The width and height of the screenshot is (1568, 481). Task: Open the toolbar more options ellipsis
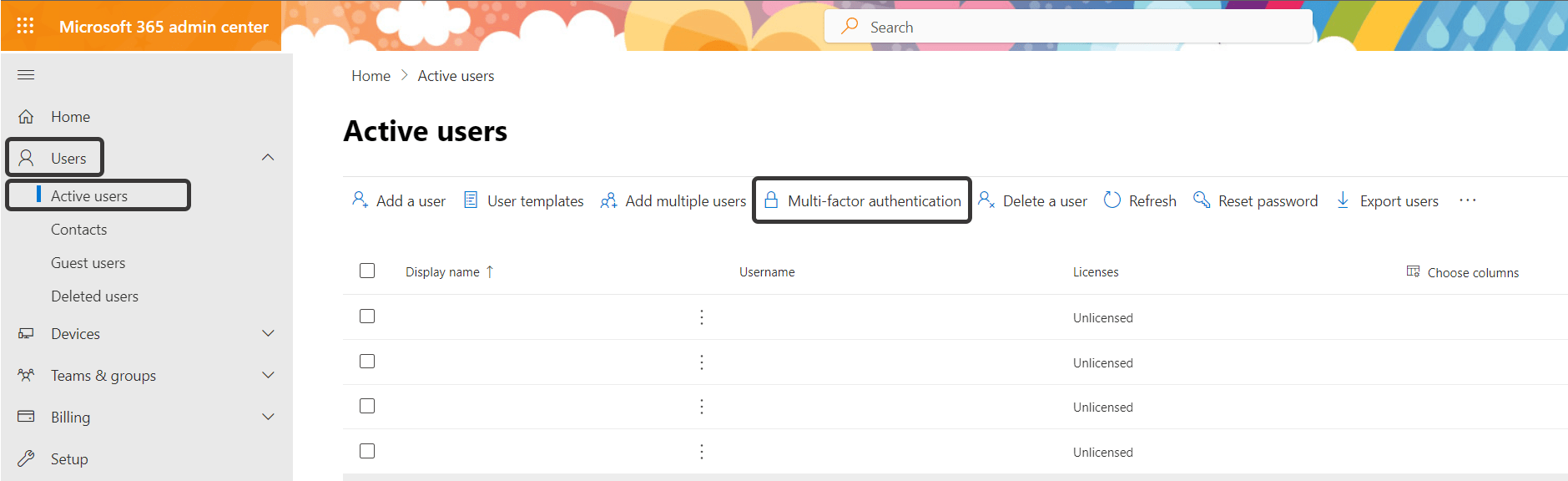tap(1468, 200)
